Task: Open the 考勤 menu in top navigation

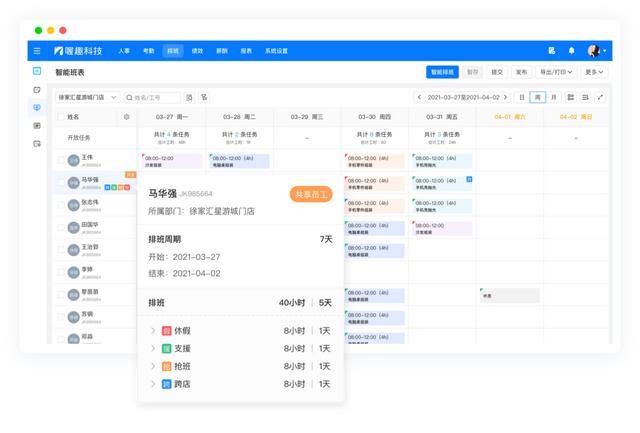Action: pos(148,51)
